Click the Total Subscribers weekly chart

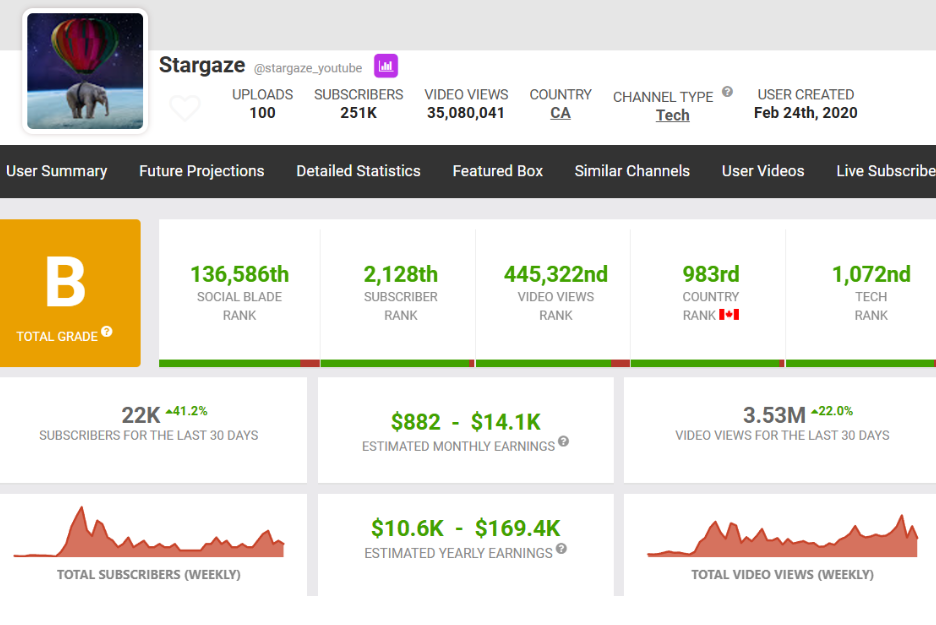[x=149, y=535]
